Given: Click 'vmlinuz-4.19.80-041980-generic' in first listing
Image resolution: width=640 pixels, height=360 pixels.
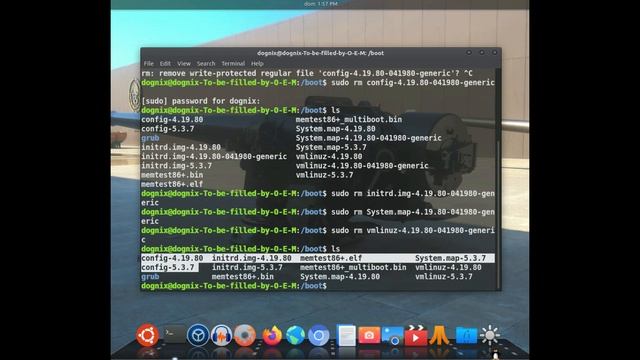Looking at the screenshot, I should (x=362, y=166).
